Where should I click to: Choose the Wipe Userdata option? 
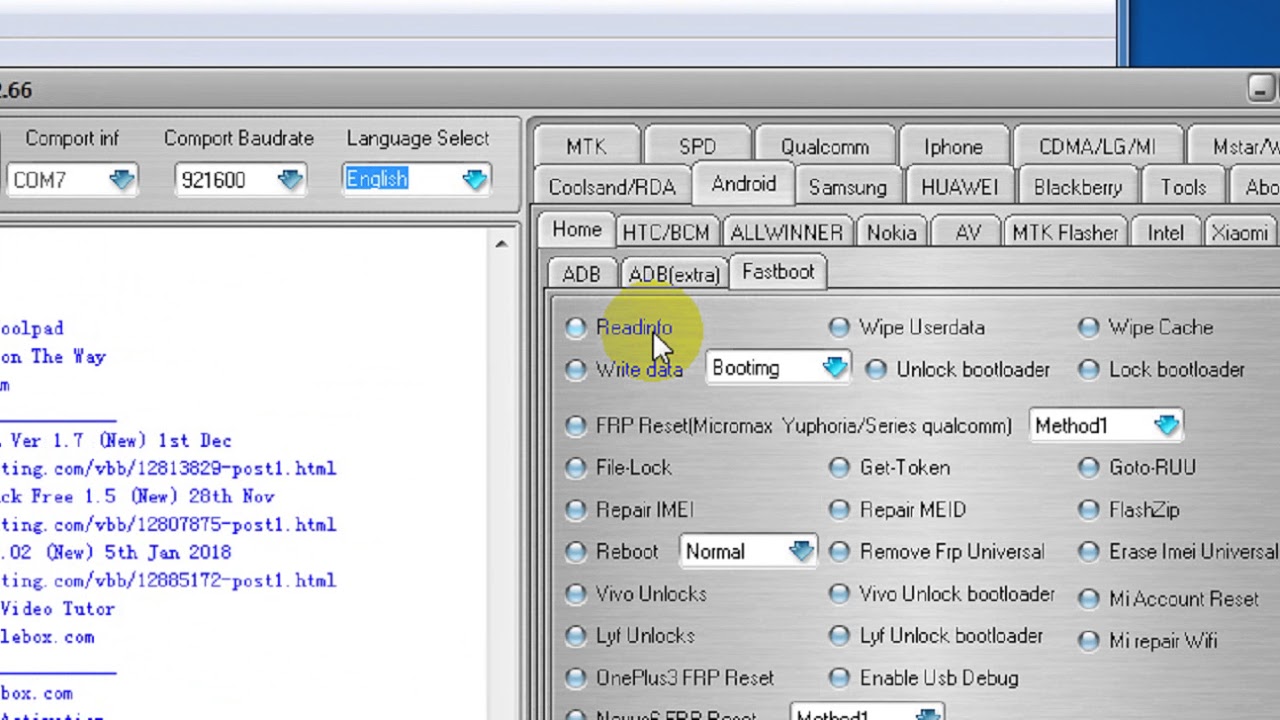tap(839, 328)
